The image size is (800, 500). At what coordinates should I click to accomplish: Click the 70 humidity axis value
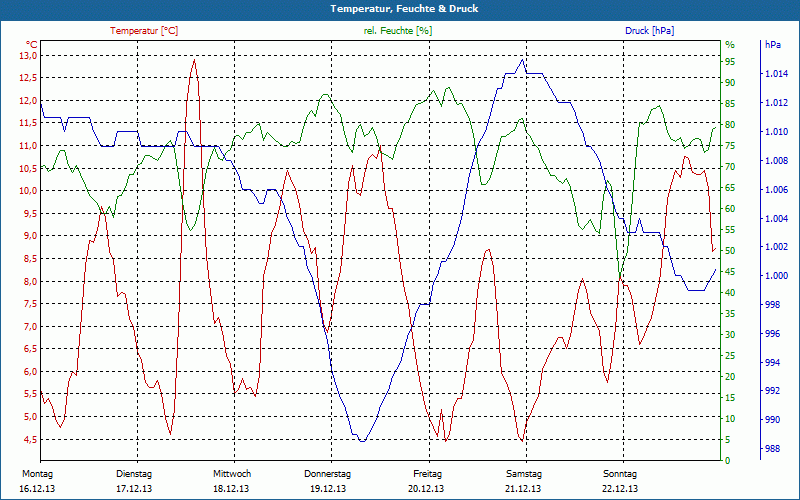pos(730,167)
